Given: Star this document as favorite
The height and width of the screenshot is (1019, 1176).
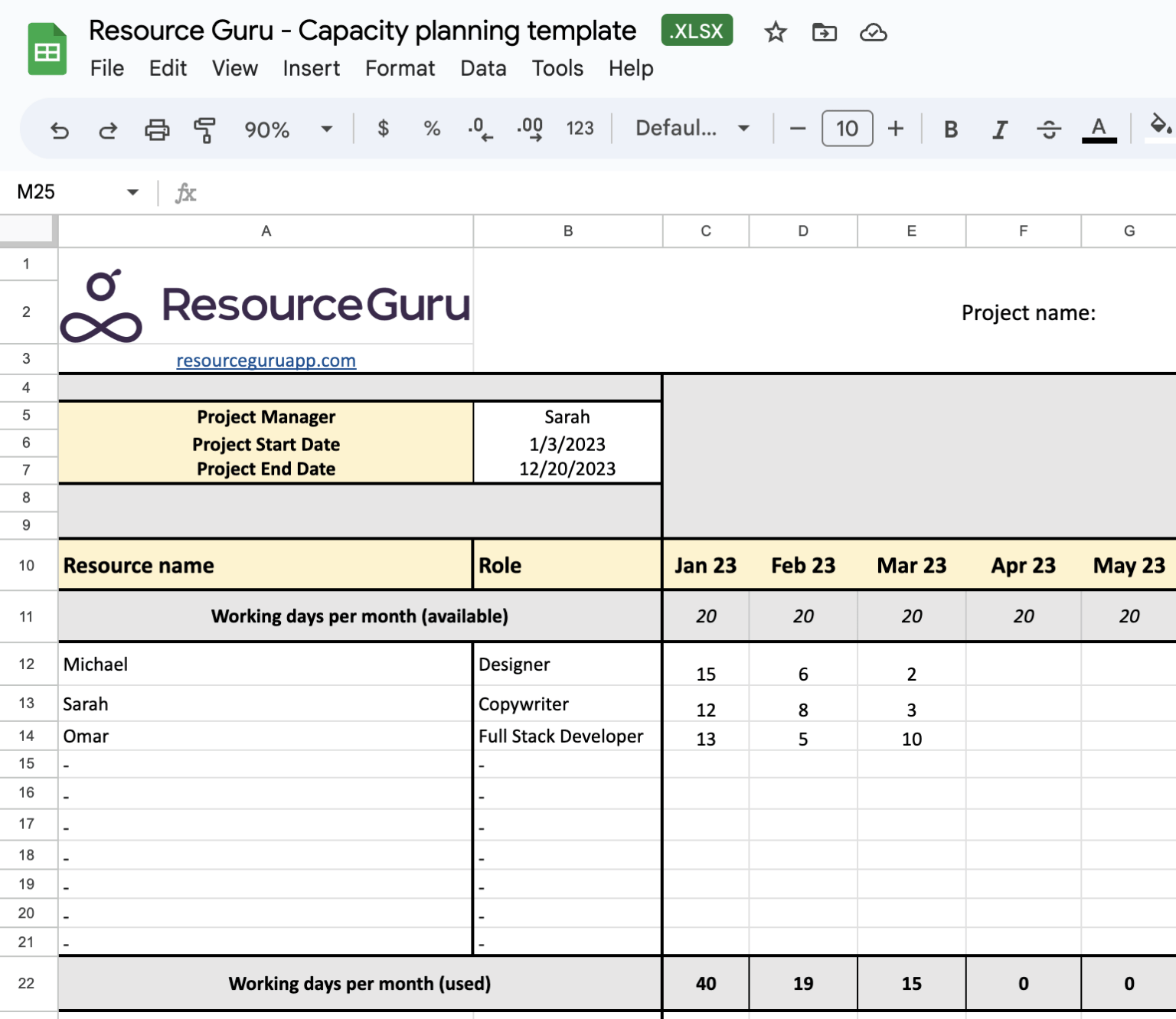Looking at the screenshot, I should [776, 32].
